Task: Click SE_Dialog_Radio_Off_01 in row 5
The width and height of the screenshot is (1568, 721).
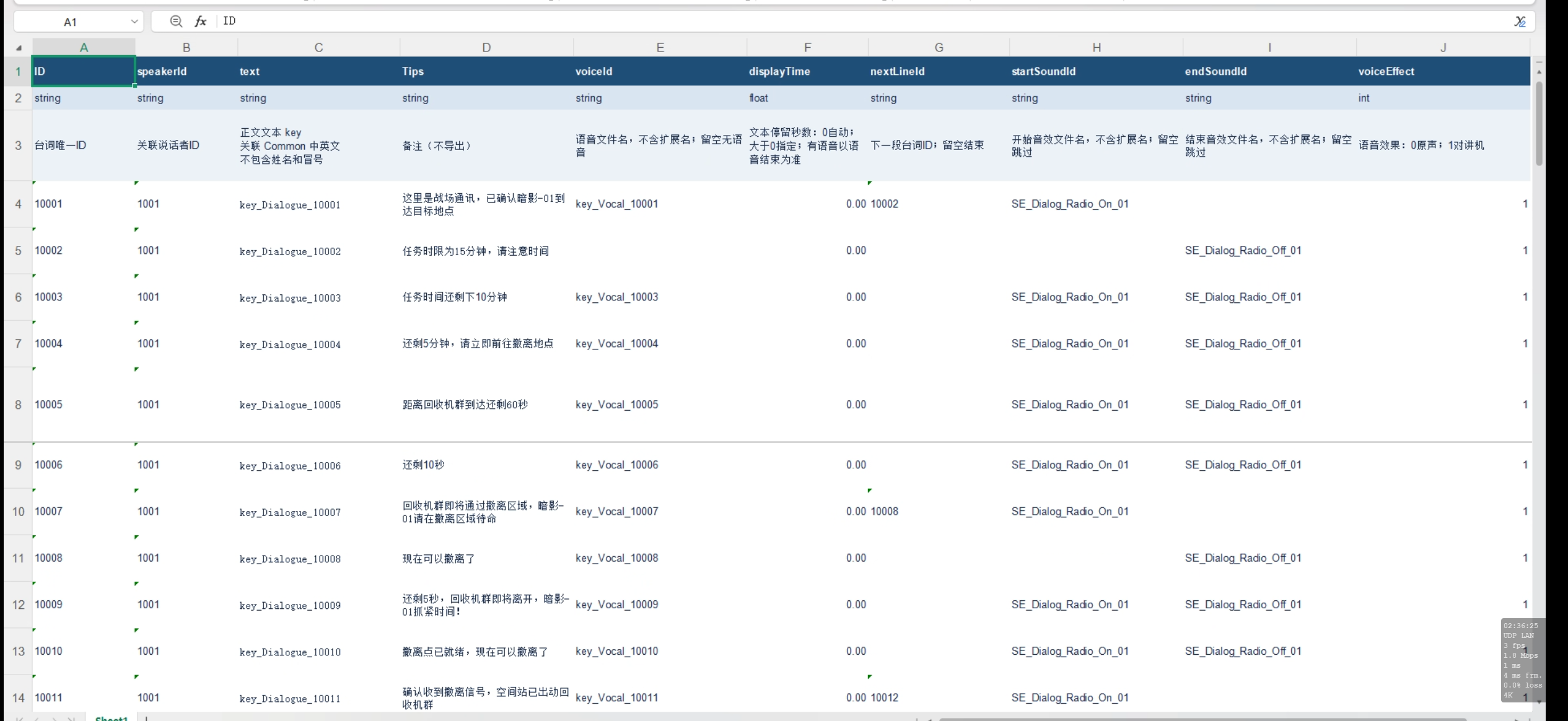Action: point(1269,251)
